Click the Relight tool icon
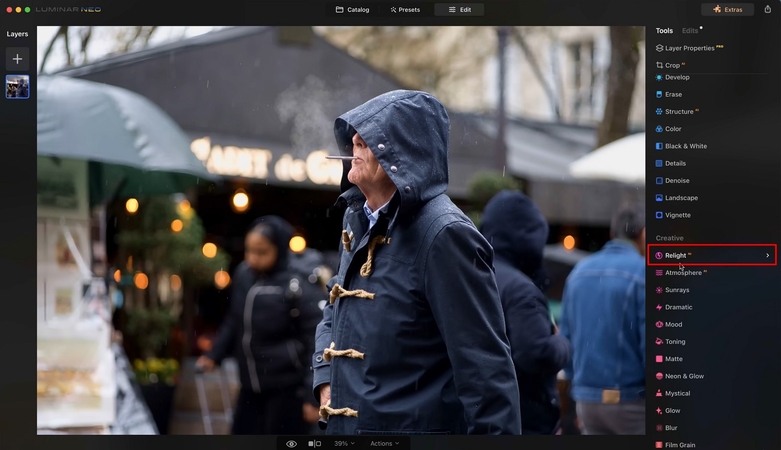 coord(659,255)
